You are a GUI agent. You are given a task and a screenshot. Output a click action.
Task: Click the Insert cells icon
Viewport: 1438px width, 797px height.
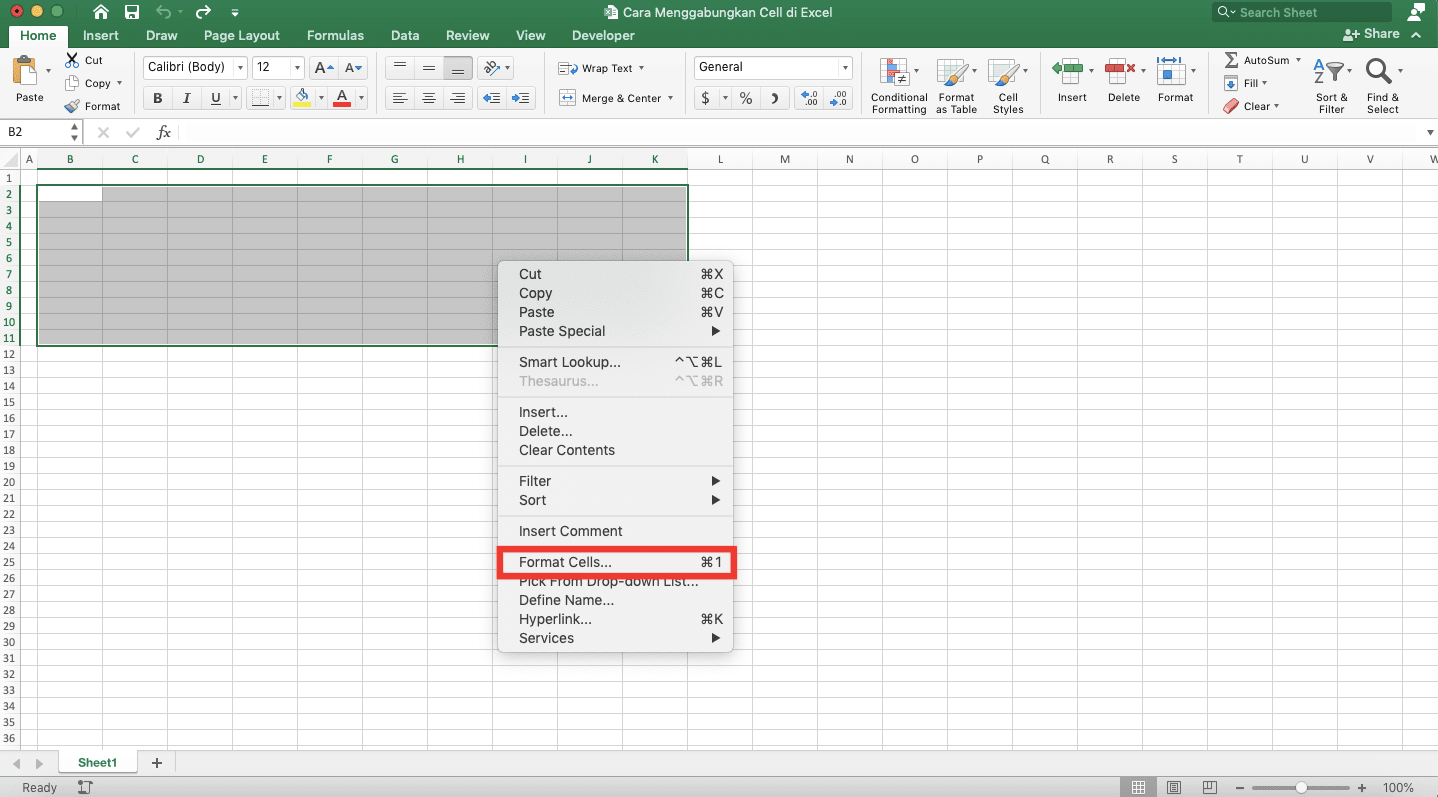[x=1068, y=72]
